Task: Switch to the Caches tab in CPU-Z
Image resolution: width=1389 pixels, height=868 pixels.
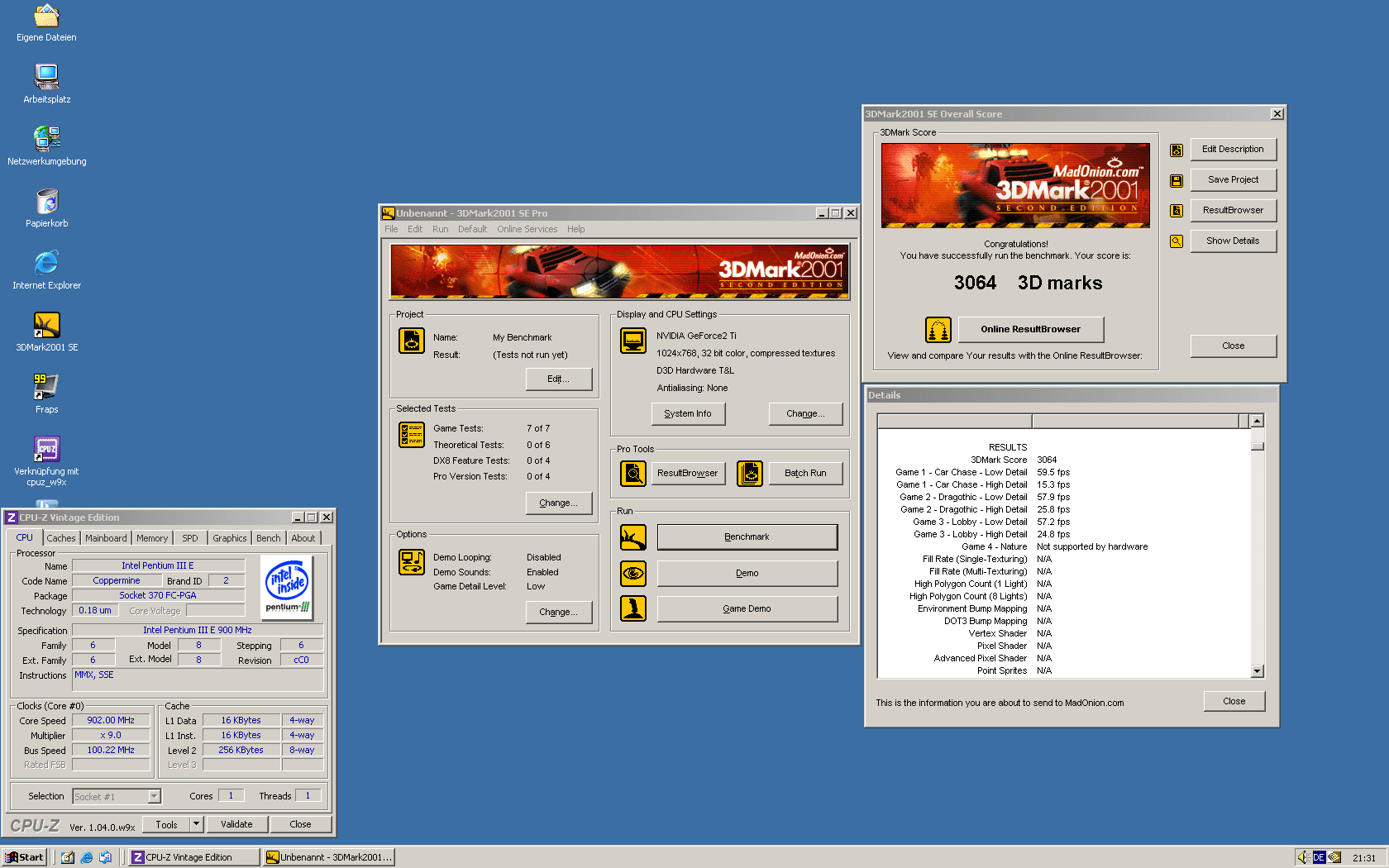Action: [61, 538]
